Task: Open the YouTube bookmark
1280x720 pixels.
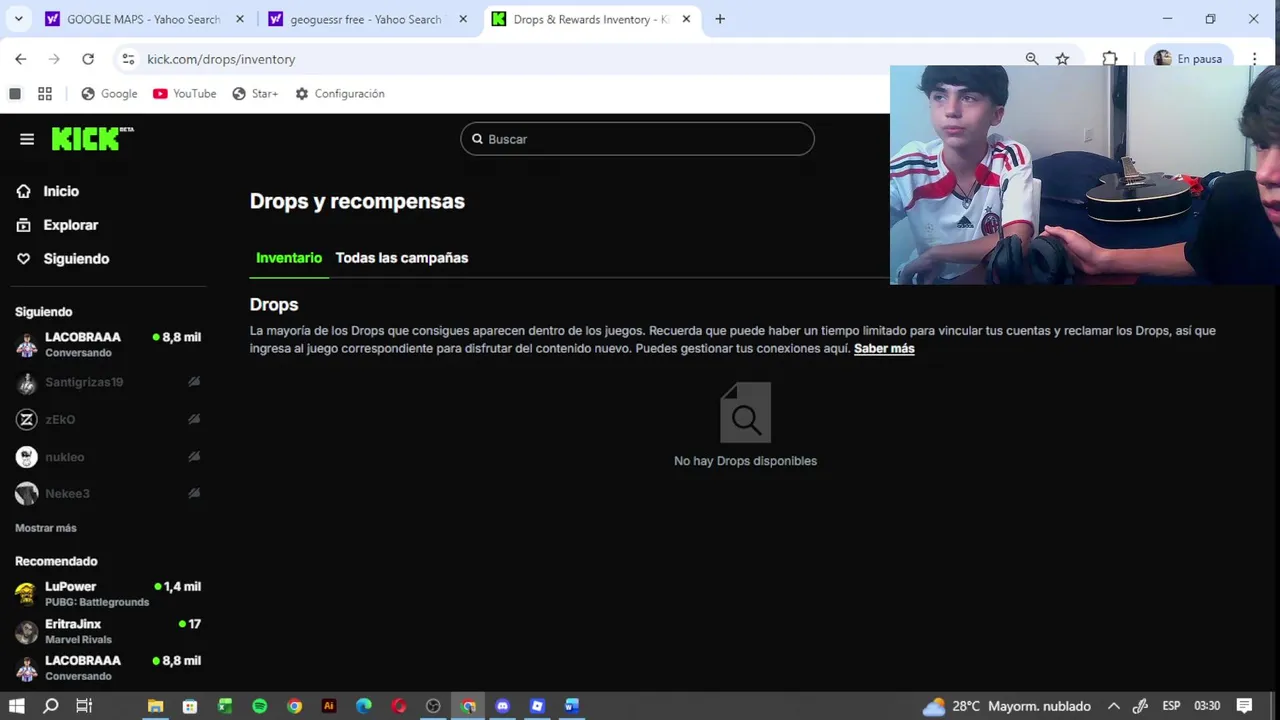Action: (185, 94)
